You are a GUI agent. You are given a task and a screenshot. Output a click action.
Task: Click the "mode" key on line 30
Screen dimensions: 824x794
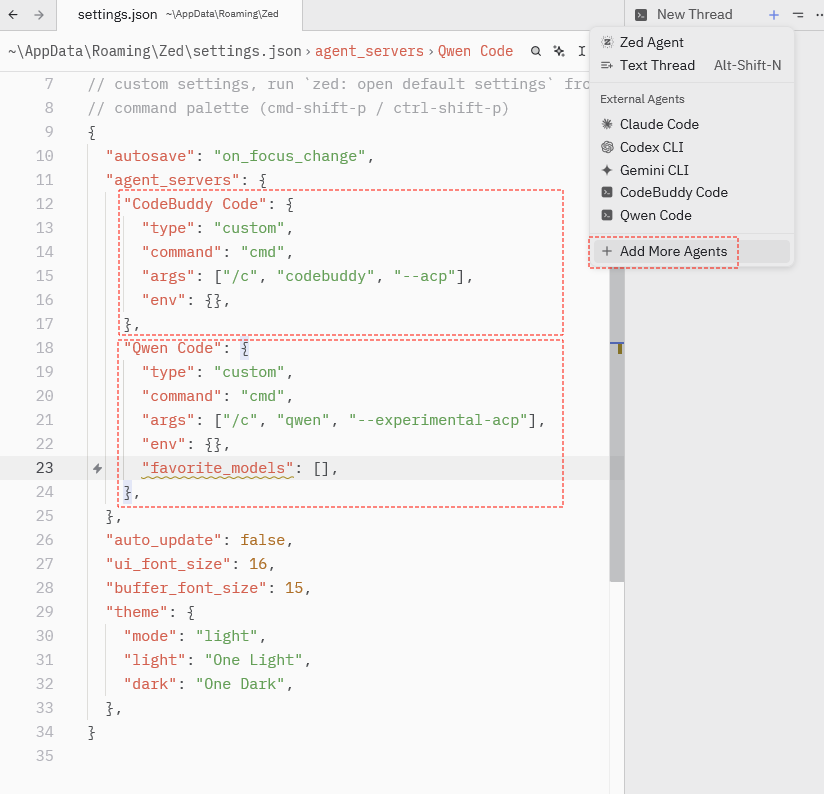click(x=150, y=636)
